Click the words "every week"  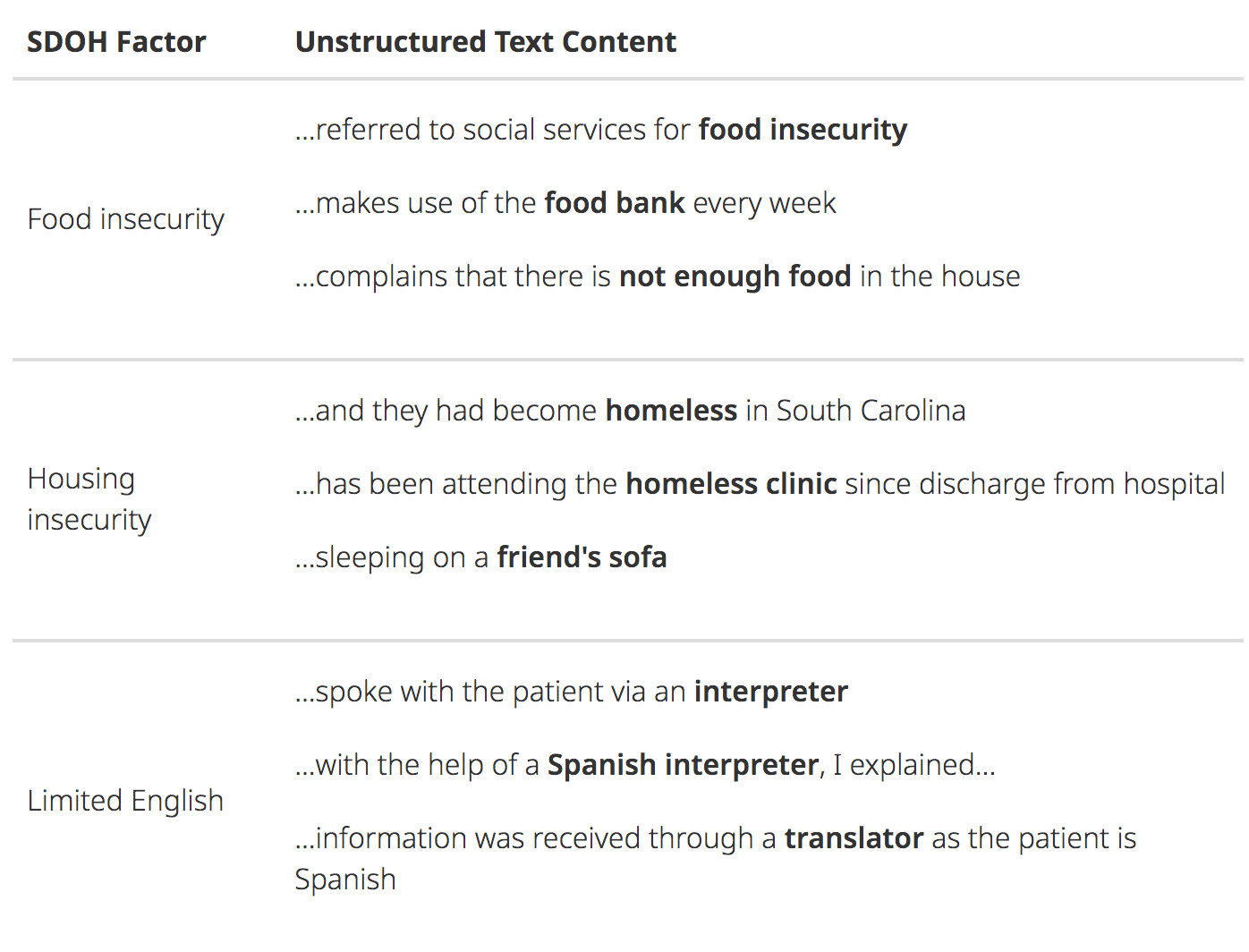(x=764, y=203)
